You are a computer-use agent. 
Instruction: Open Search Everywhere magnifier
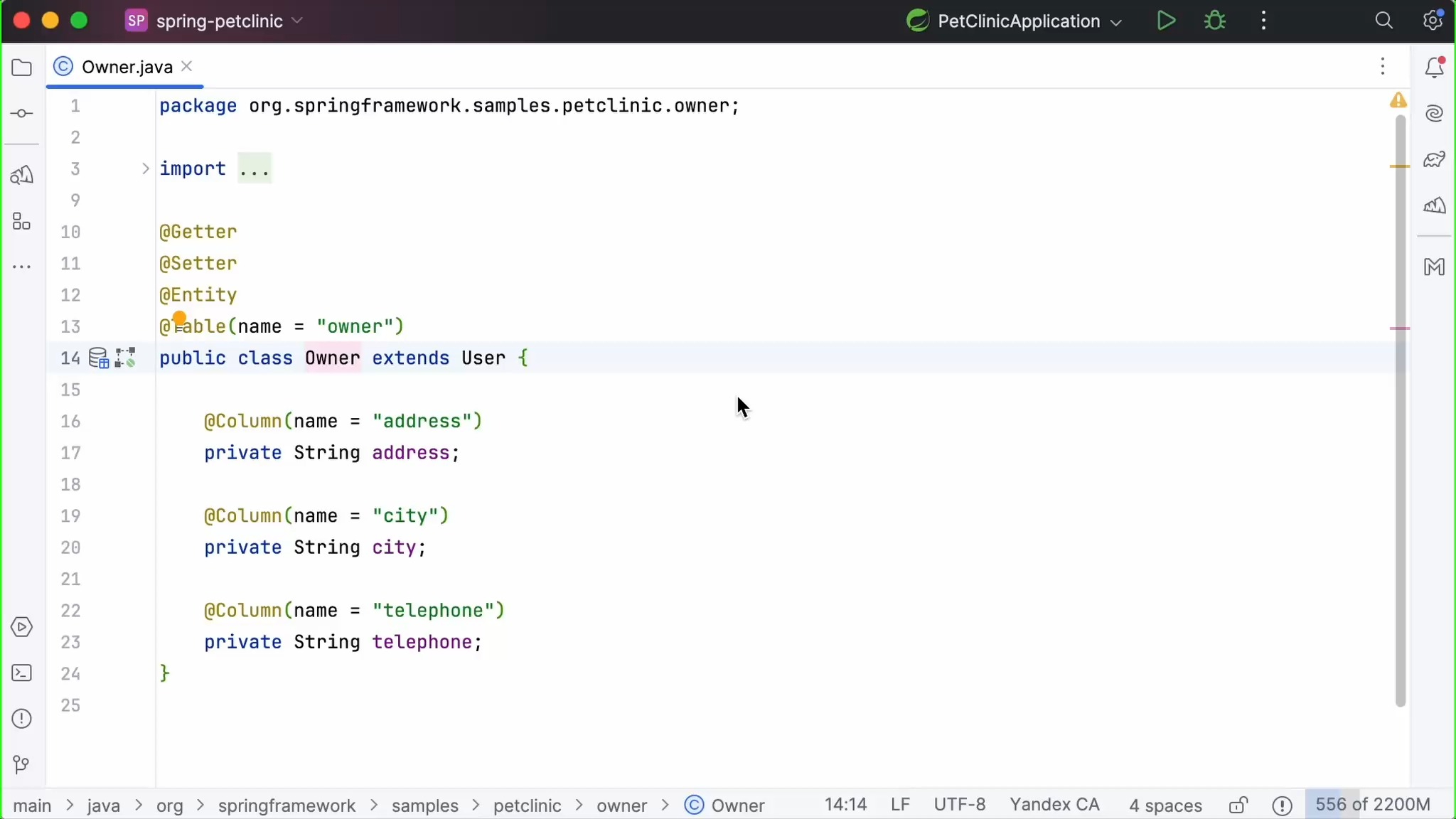point(1383,21)
